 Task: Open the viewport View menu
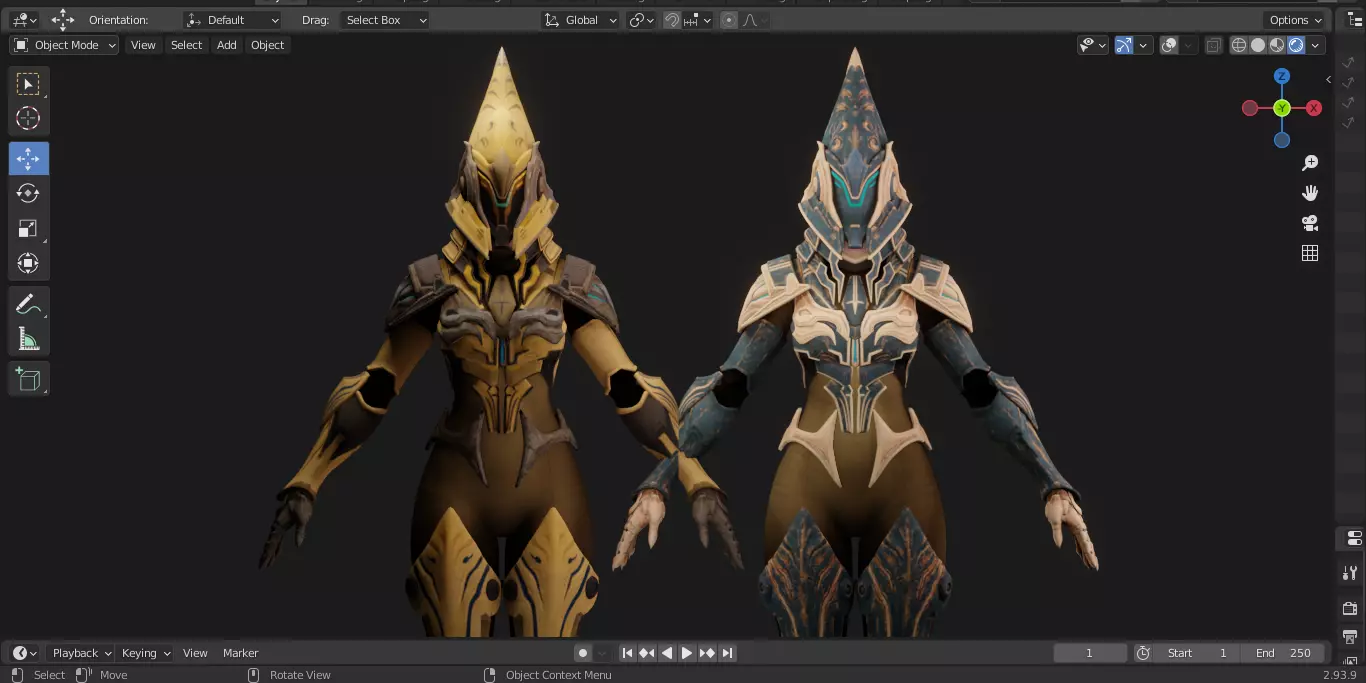[x=143, y=45]
